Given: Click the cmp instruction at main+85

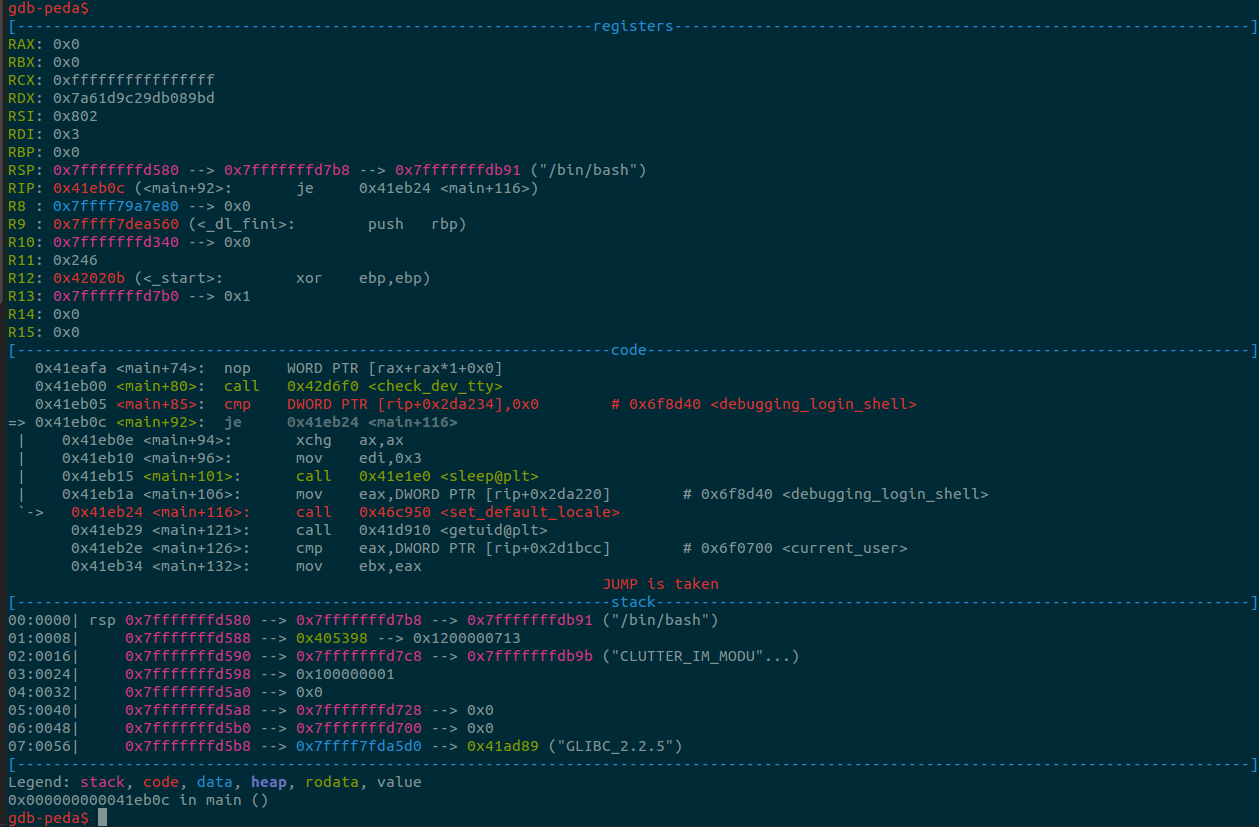Looking at the screenshot, I should point(381,404).
